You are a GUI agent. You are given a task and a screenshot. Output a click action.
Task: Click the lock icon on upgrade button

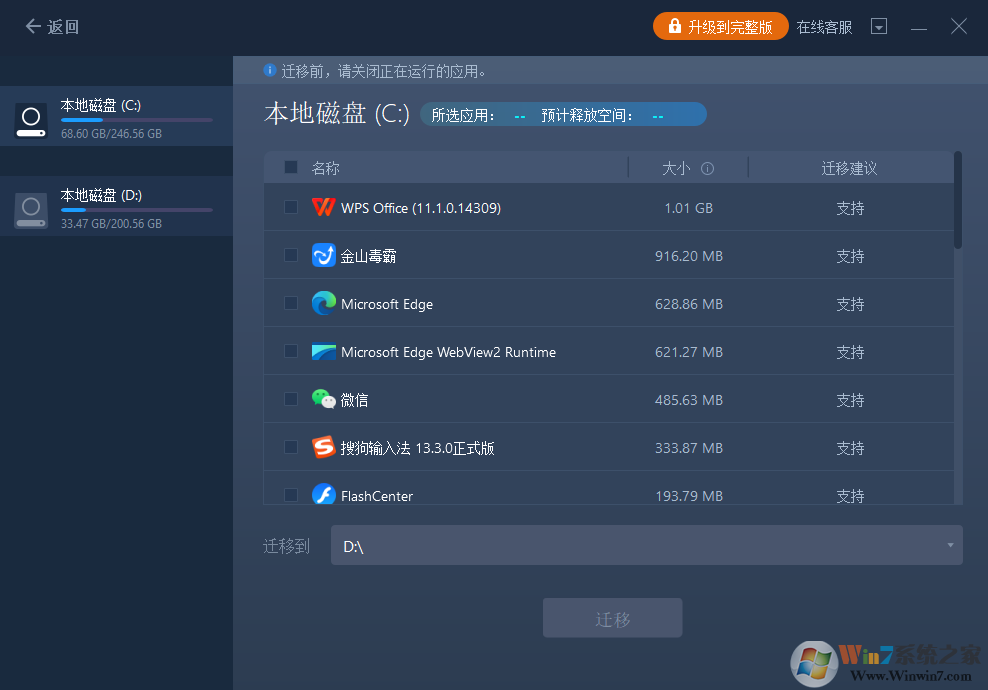[674, 26]
